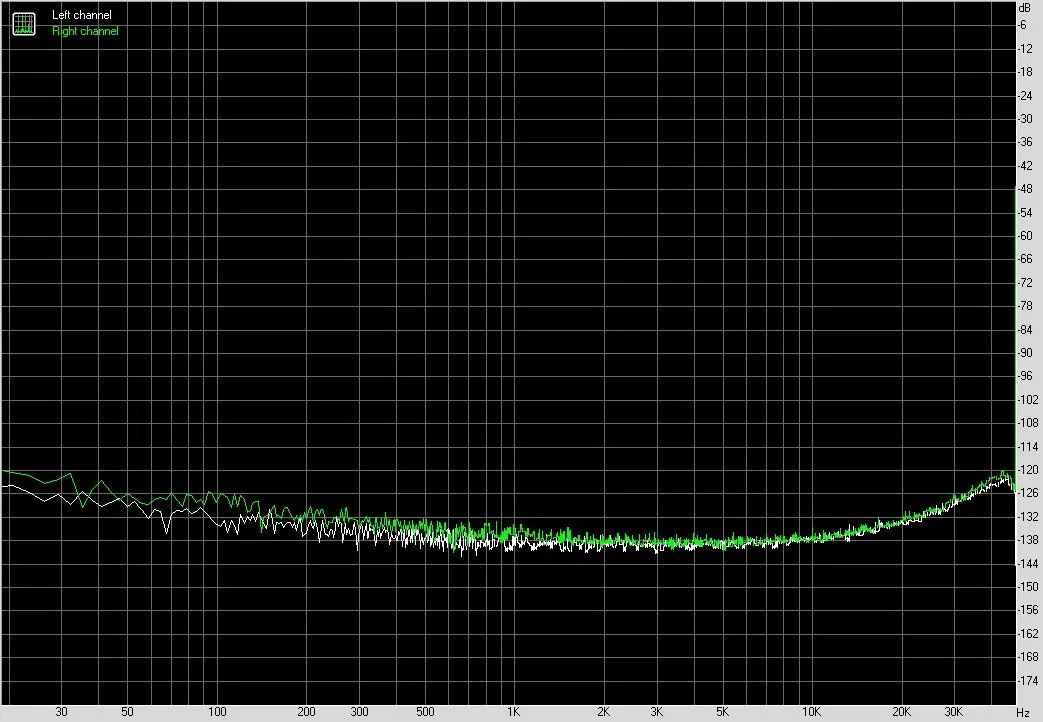The width and height of the screenshot is (1043, 722).
Task: Select the green 'Right channel' legend label
Action: (85, 31)
